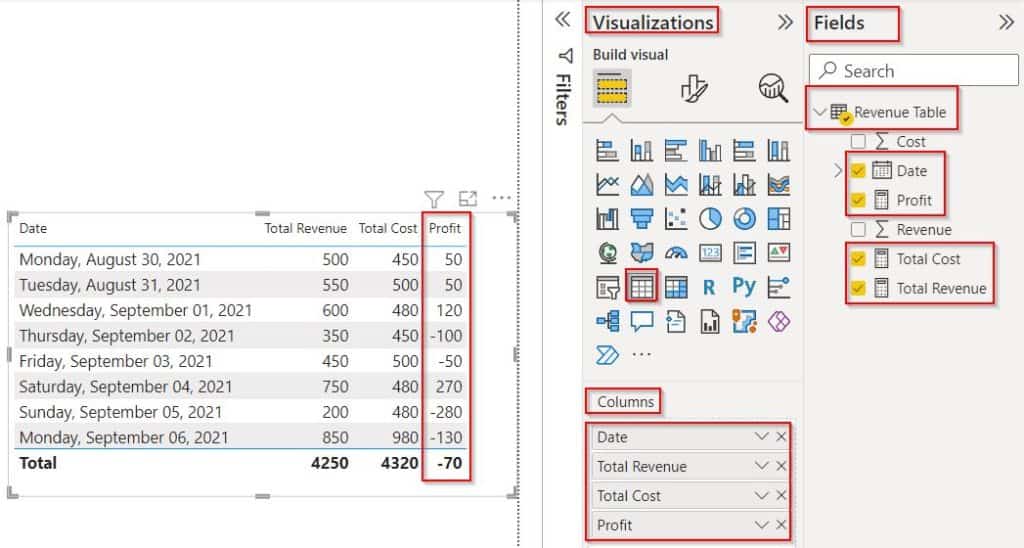This screenshot has height=548, width=1024.
Task: Open the Total Cost column well dropdown
Action: pyautogui.click(x=761, y=495)
